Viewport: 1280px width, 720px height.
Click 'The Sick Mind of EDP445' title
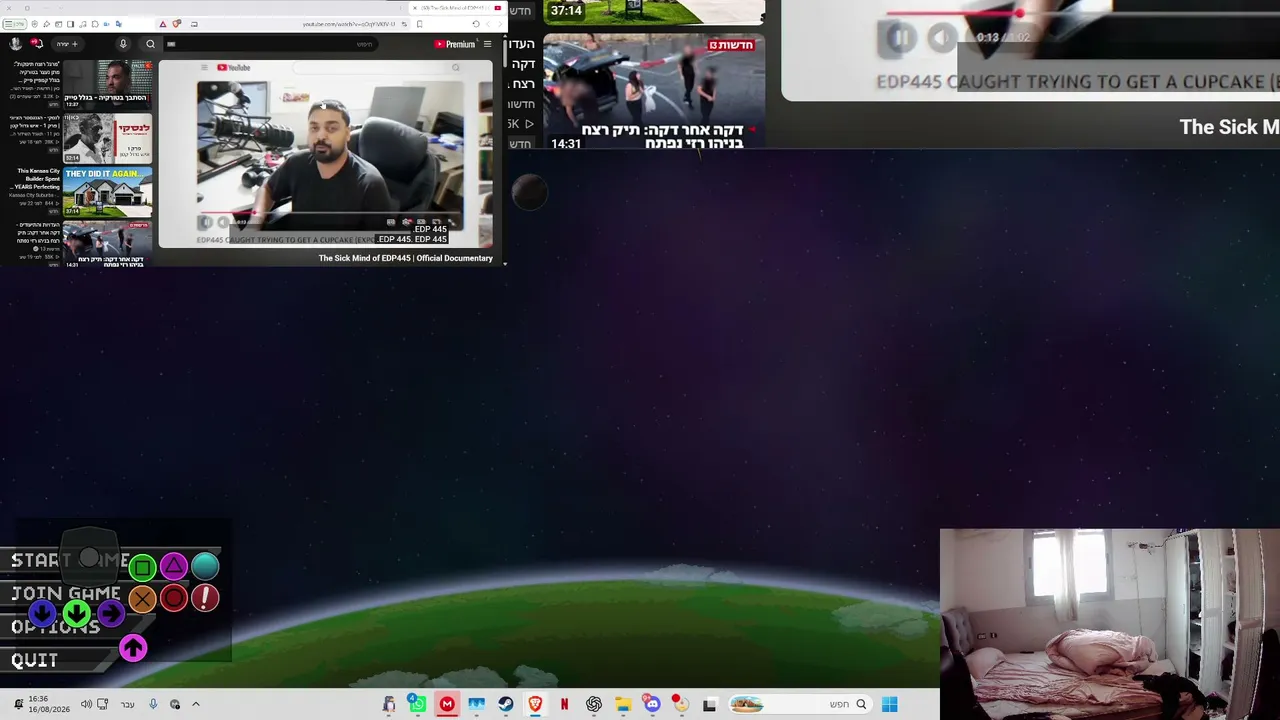click(x=405, y=258)
